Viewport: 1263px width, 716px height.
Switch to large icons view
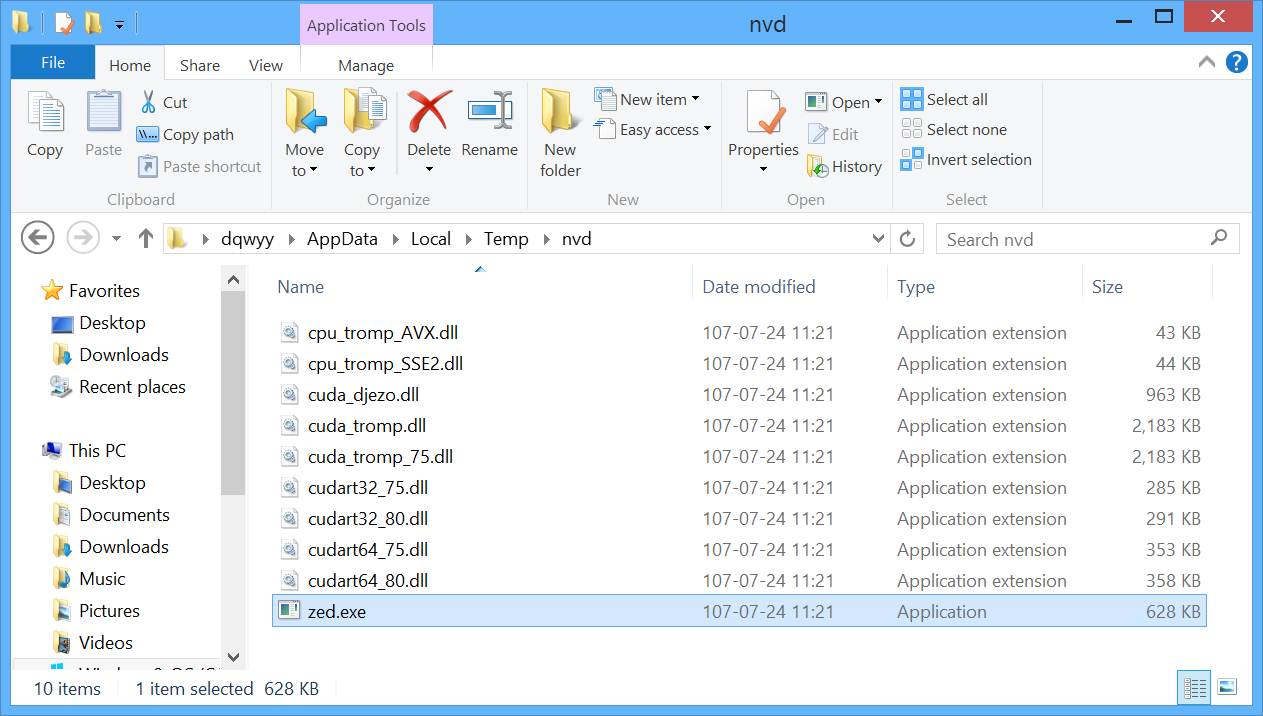1227,688
